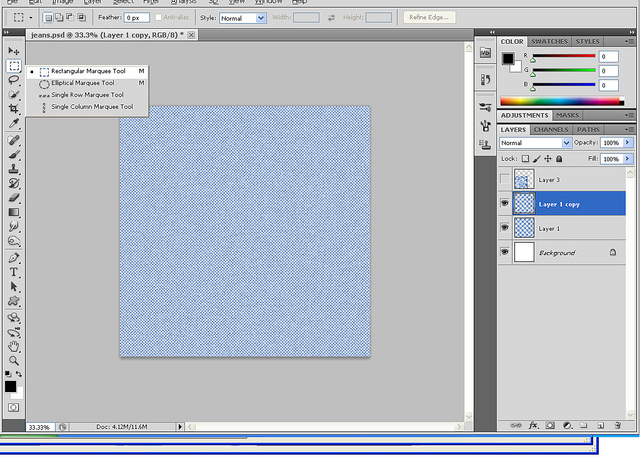Screen dimensions: 640x464
Task: Click Add to selection mode button
Action: 60,18
